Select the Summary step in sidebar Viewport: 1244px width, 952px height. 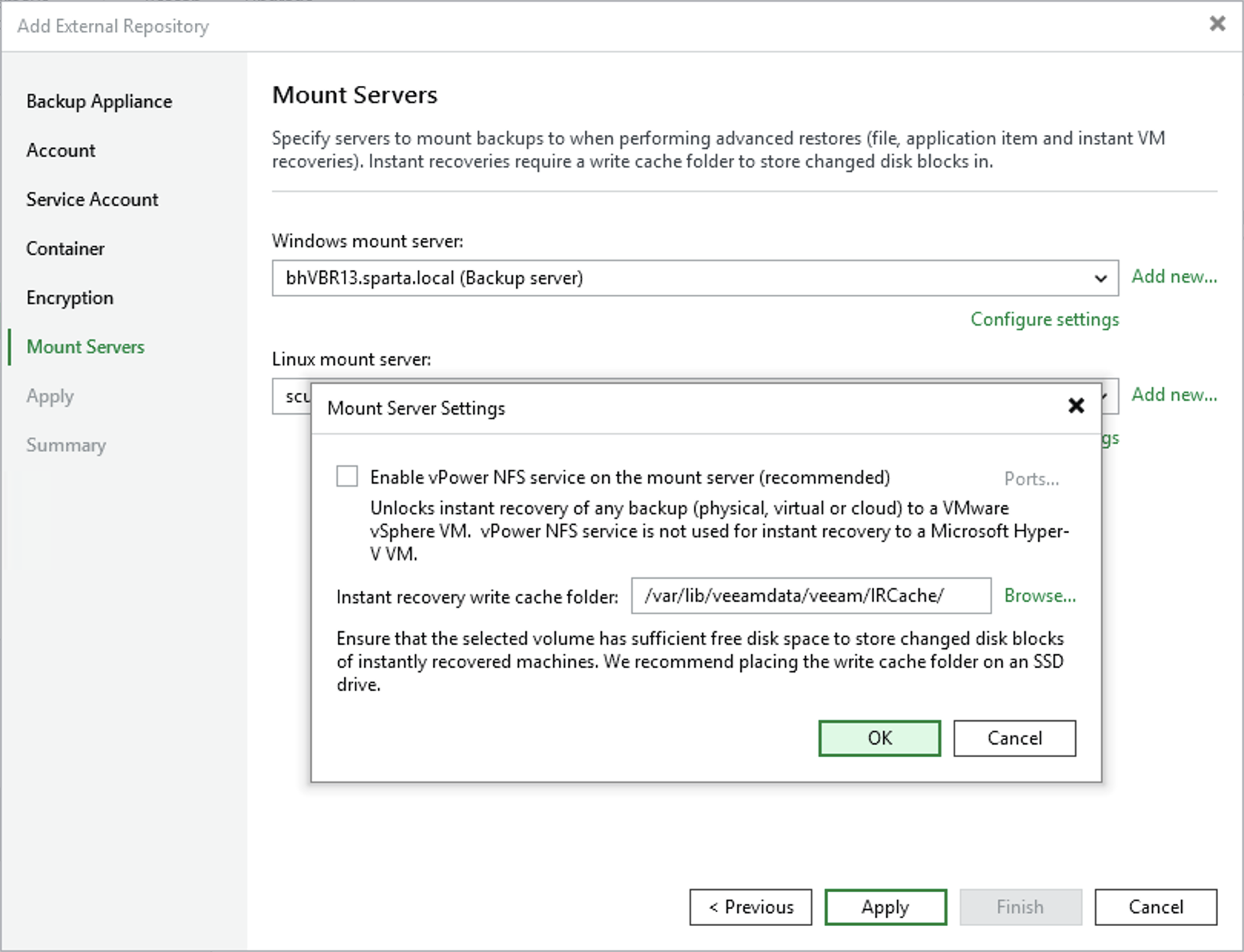click(x=66, y=445)
